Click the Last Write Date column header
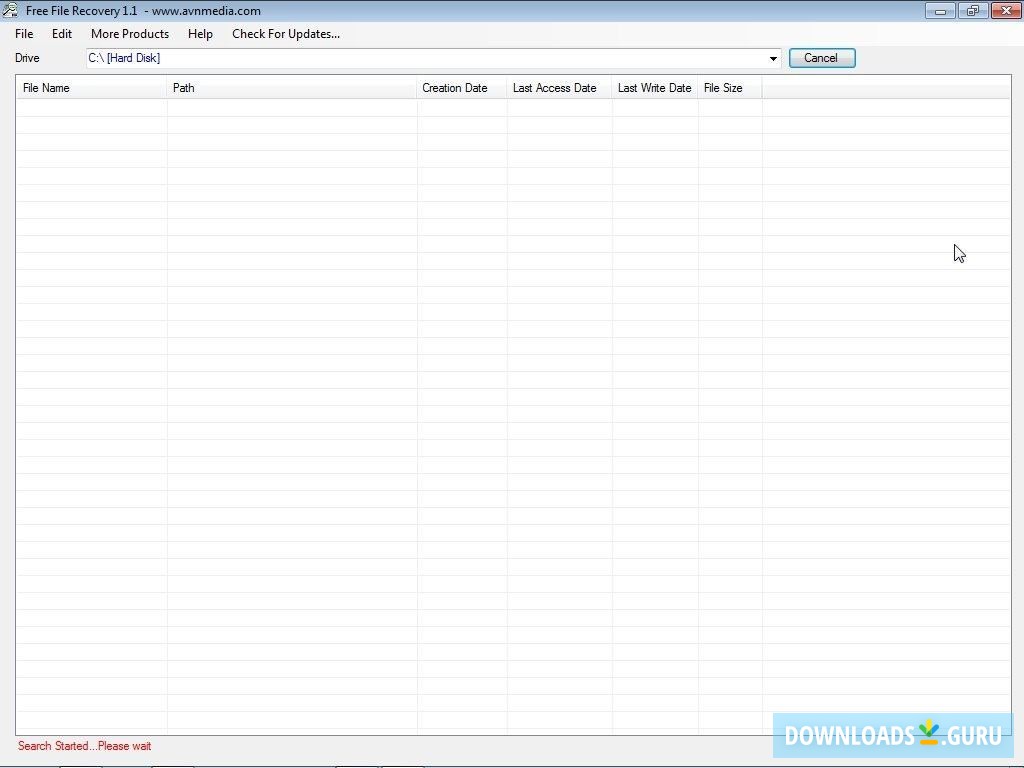Viewport: 1024px width, 768px height. click(654, 88)
